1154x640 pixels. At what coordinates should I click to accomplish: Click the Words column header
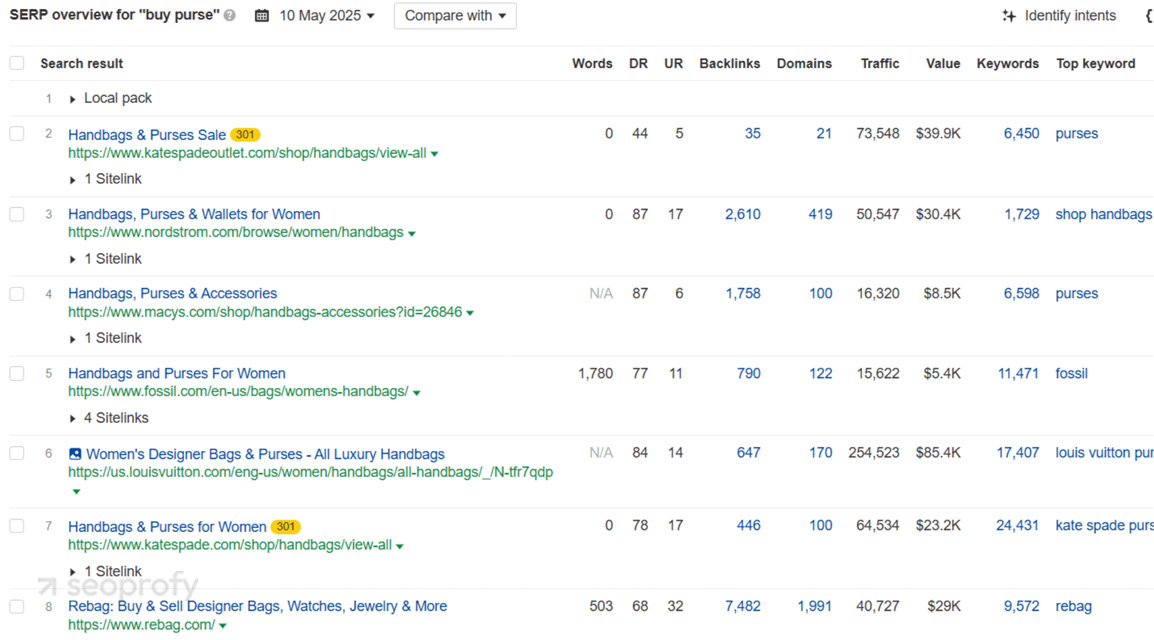pyautogui.click(x=592, y=63)
